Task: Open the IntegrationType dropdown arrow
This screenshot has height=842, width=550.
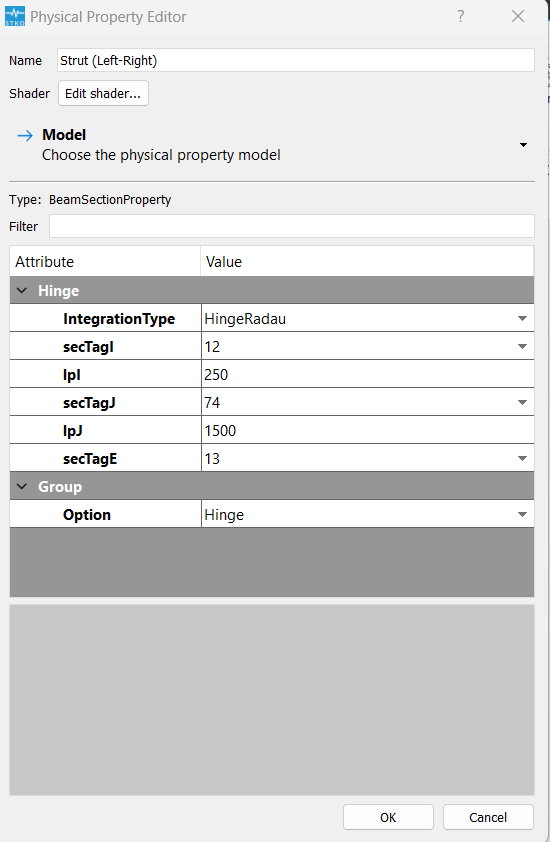Action: point(522,318)
